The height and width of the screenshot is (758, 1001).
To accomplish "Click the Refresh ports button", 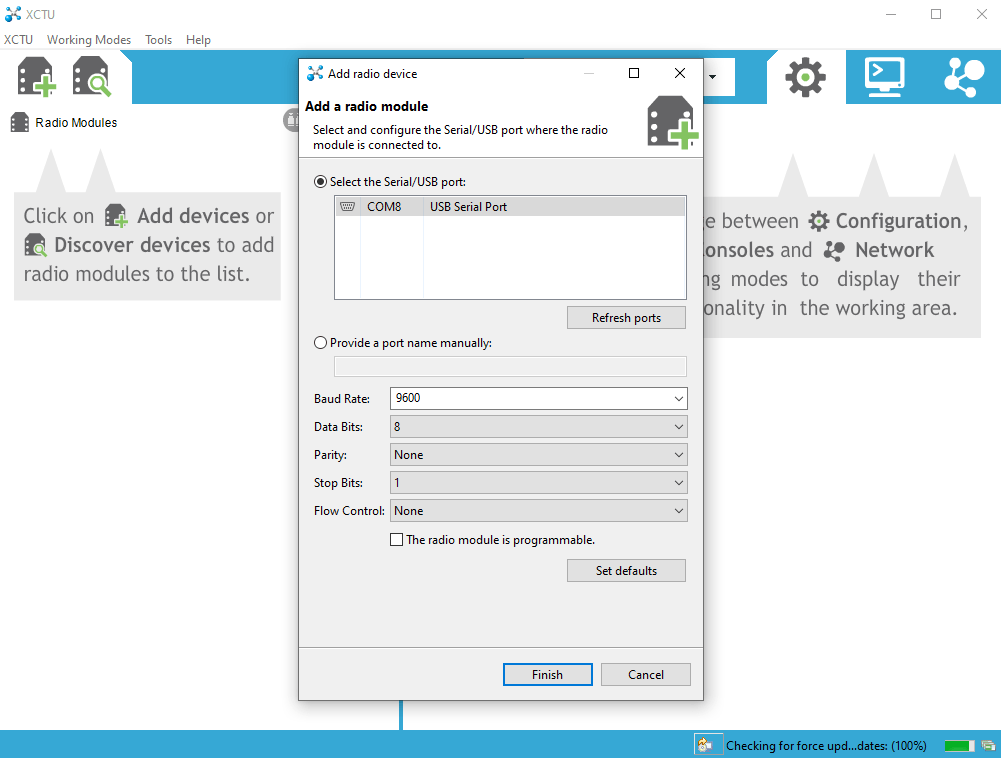I will click(x=626, y=318).
